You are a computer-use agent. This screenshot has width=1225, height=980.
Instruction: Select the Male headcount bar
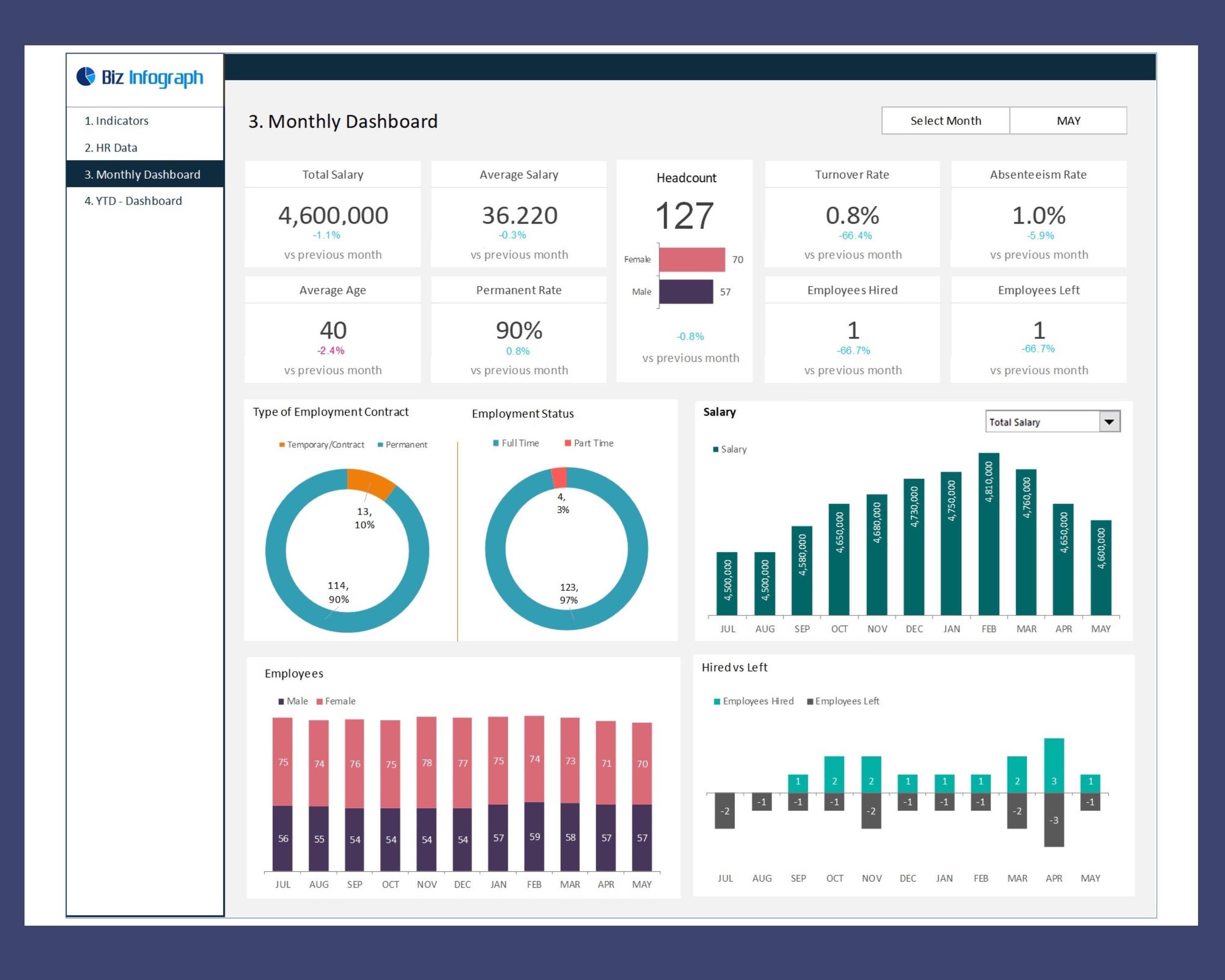(x=686, y=292)
